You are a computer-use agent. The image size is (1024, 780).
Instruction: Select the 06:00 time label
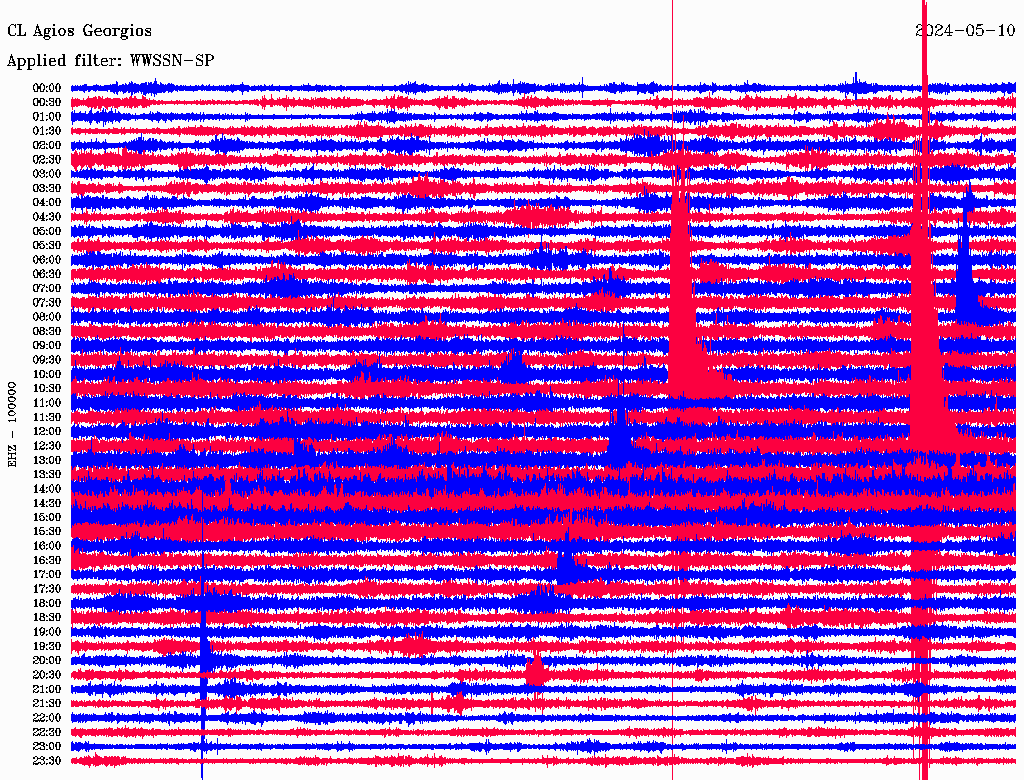pos(47,259)
